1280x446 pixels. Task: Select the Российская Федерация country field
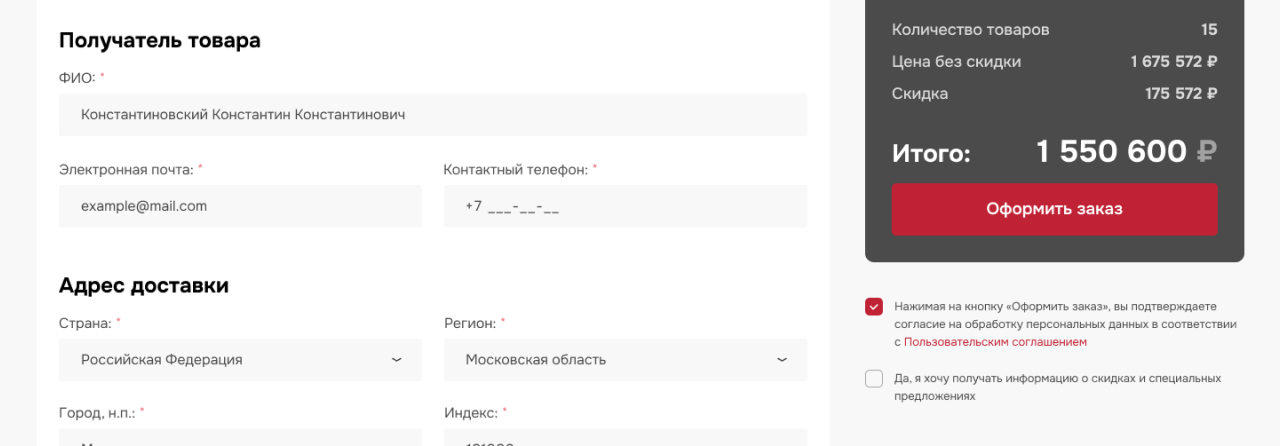tap(240, 360)
